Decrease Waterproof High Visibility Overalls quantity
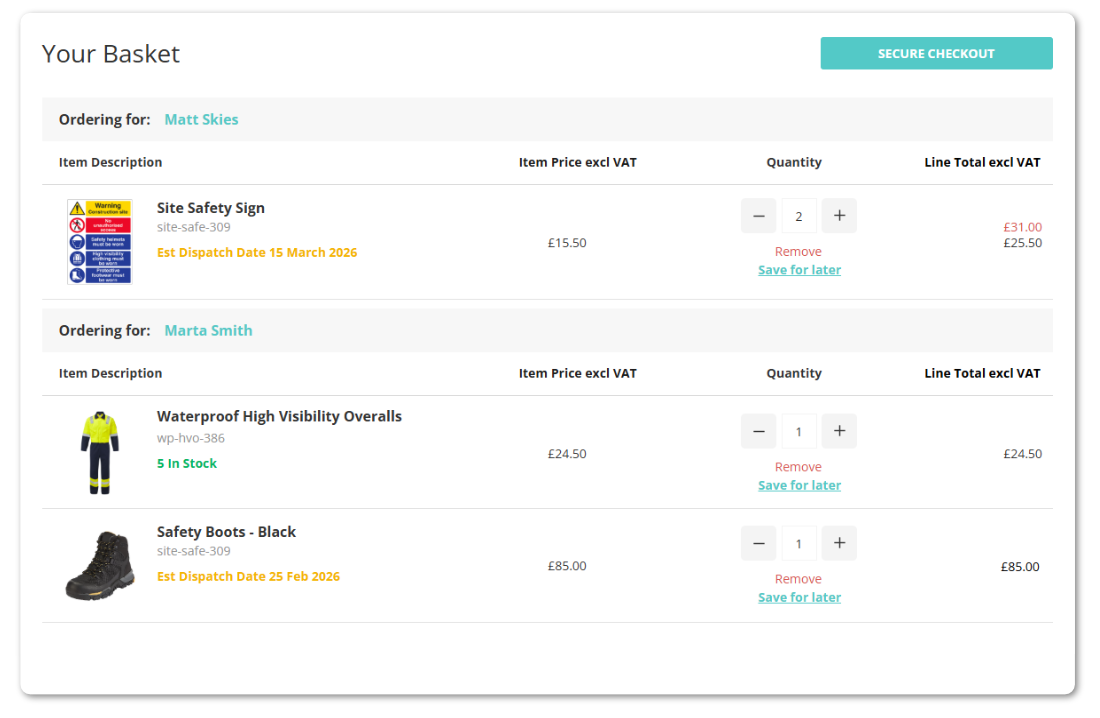 coord(758,431)
